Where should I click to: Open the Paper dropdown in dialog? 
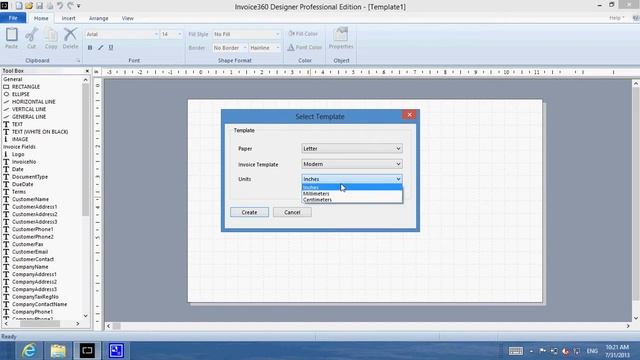[x=352, y=149]
